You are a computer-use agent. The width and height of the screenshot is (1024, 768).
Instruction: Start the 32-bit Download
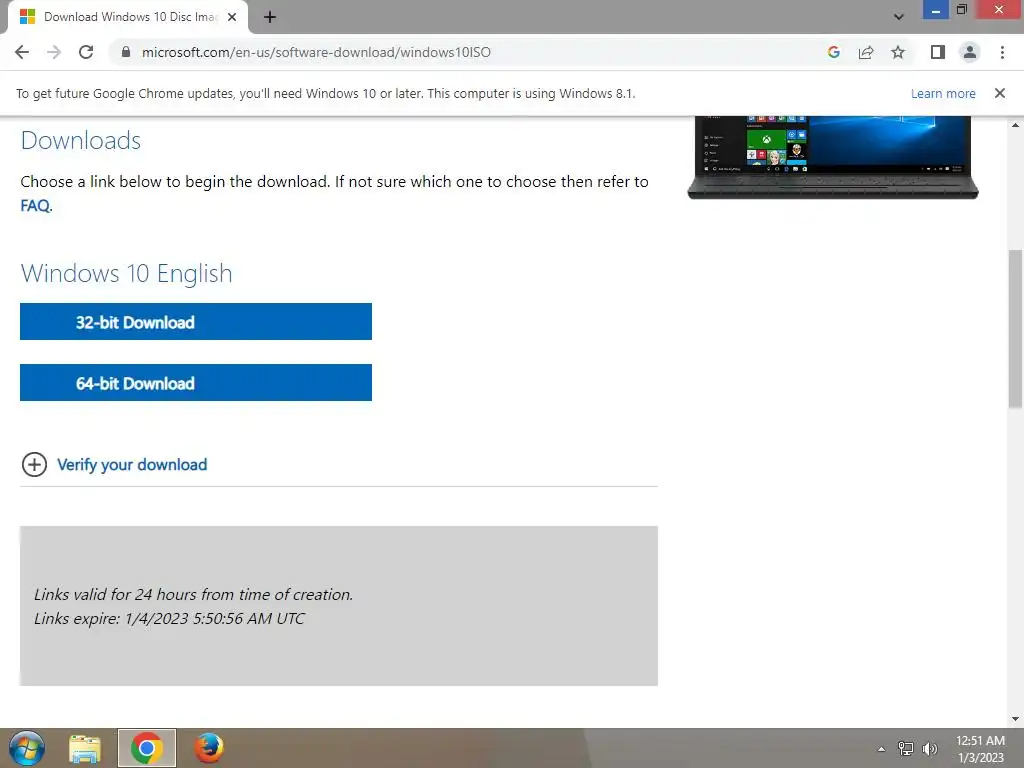pos(196,321)
